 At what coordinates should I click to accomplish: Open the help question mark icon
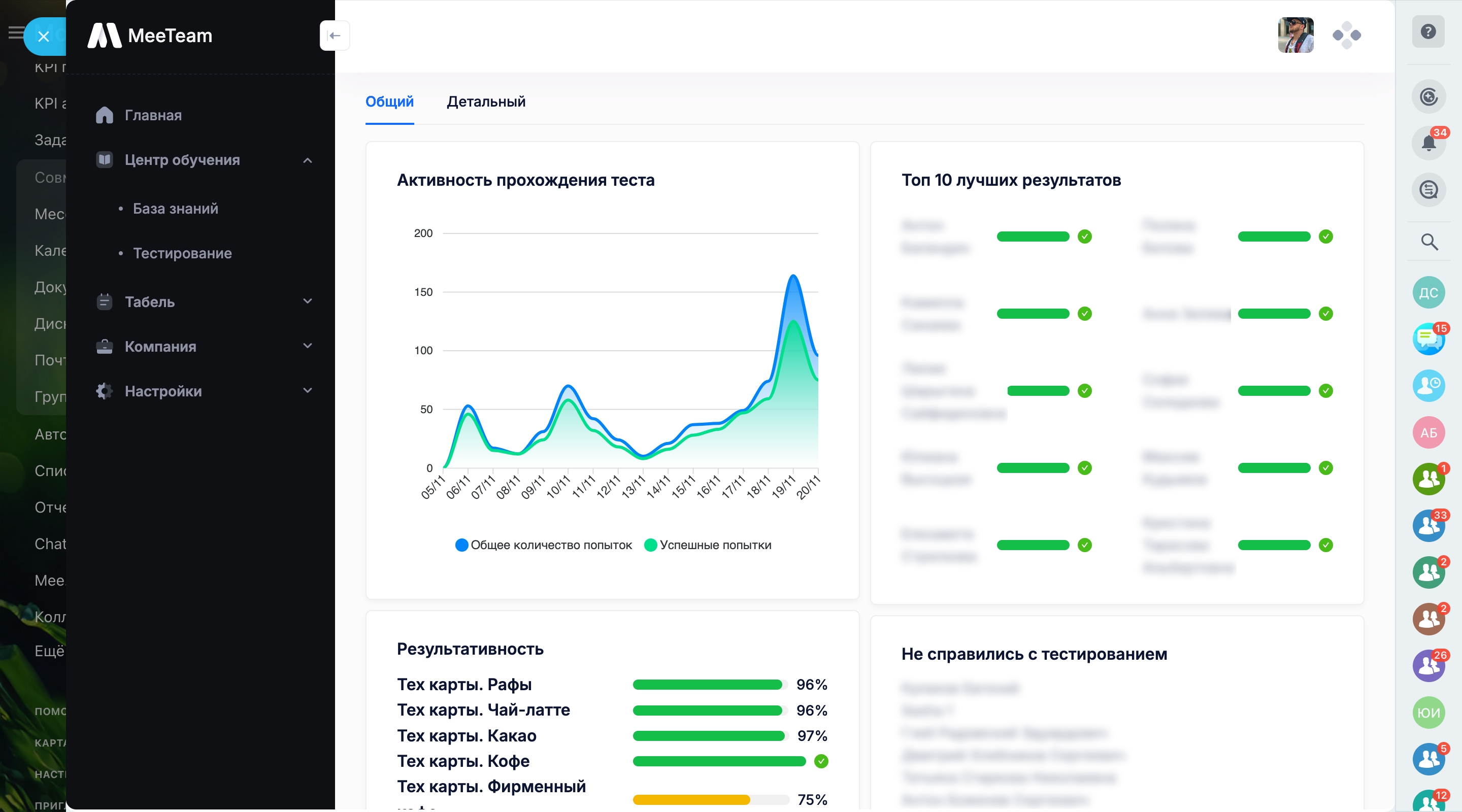[x=1428, y=32]
